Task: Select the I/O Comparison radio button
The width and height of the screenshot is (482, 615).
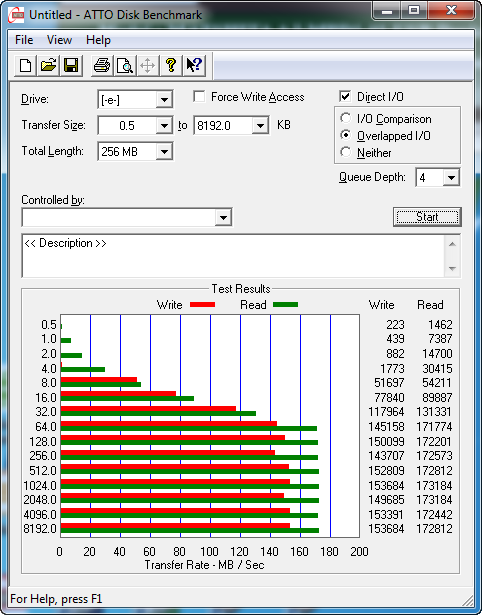Action: (346, 118)
